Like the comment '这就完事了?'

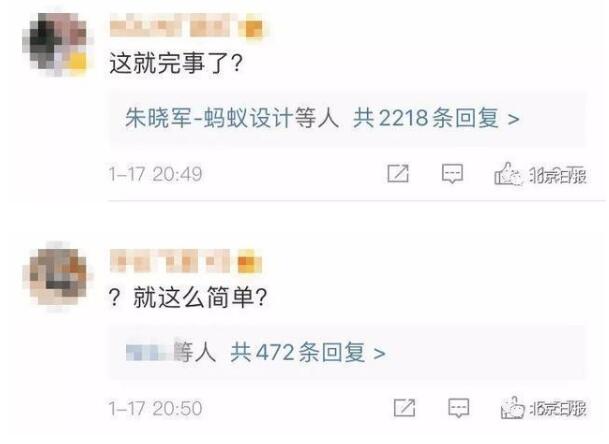(x=506, y=174)
